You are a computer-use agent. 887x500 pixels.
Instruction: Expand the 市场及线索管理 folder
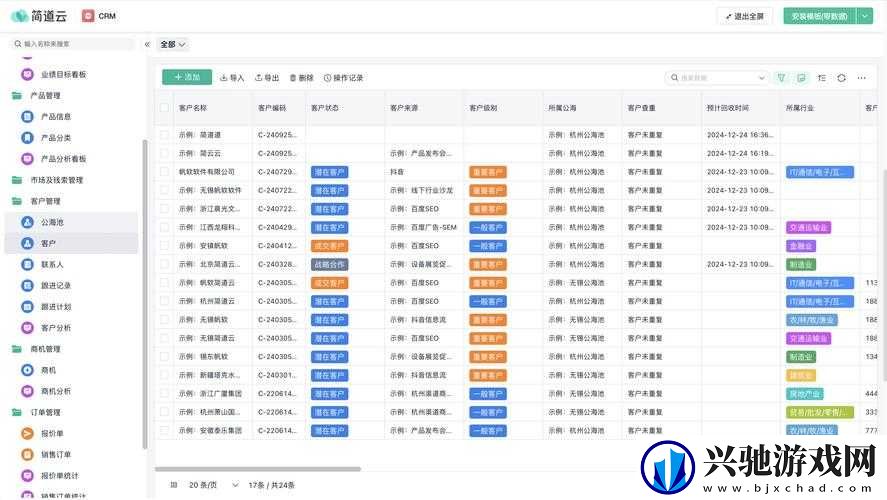pyautogui.click(x=17, y=180)
